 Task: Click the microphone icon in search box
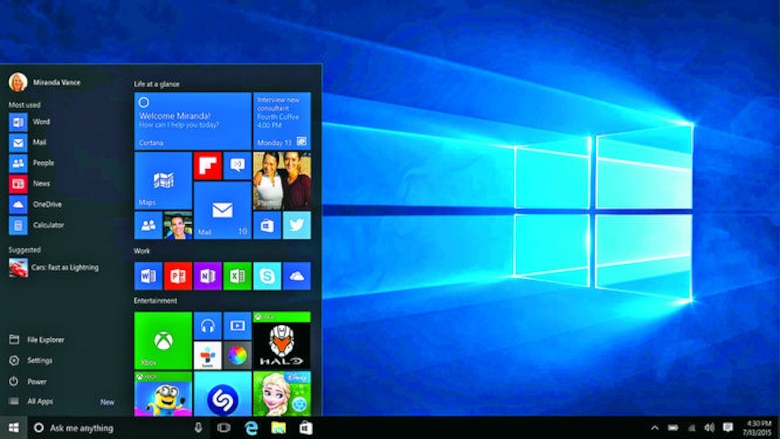tap(198, 428)
